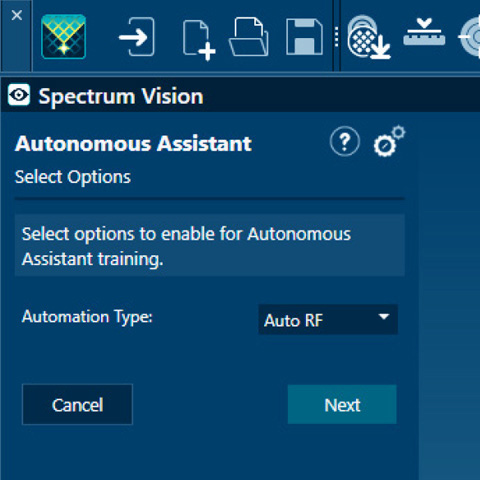Viewport: 480px width, 480px height.
Task: Click the toolbar's dotted grip handle
Action: tap(336, 37)
